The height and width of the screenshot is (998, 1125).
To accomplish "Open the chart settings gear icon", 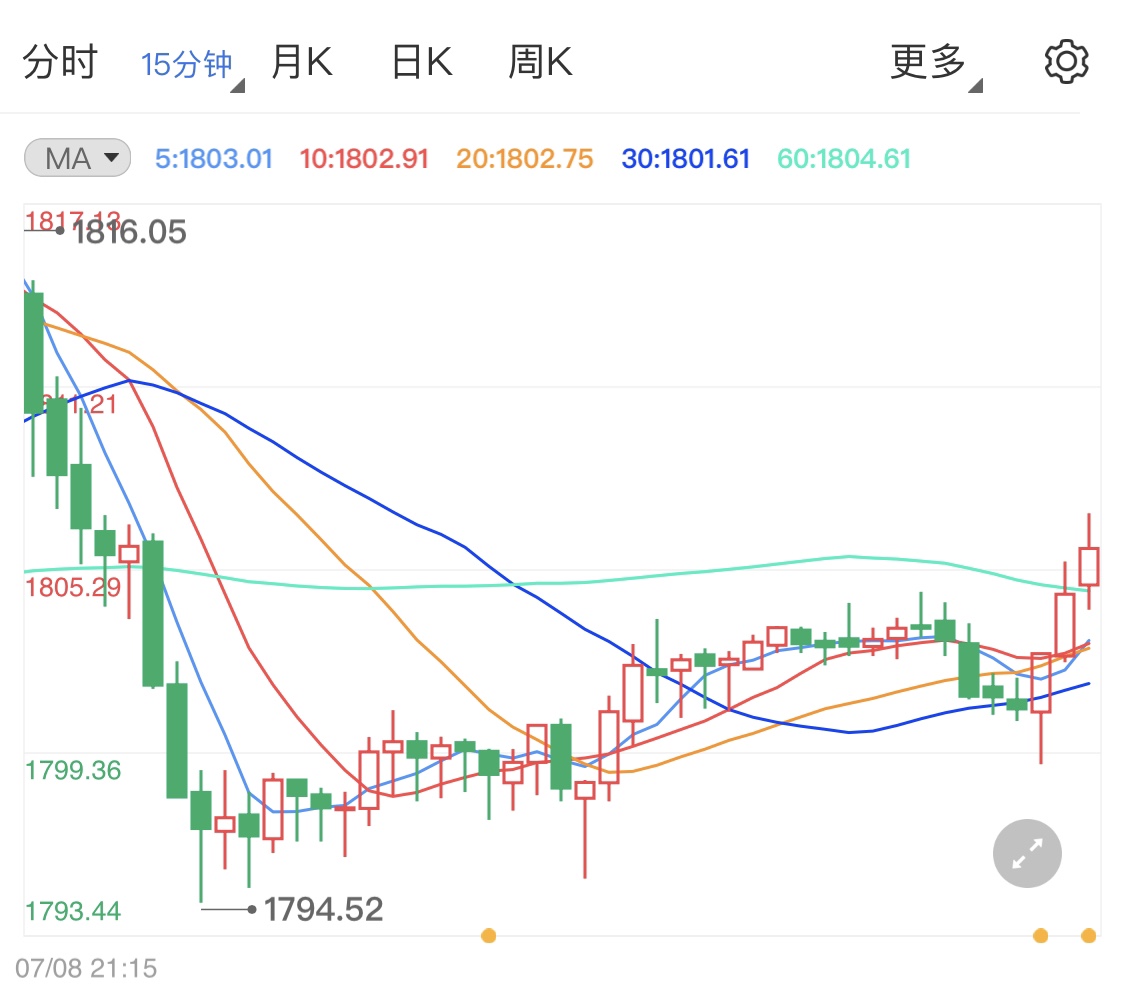I will click(1066, 62).
